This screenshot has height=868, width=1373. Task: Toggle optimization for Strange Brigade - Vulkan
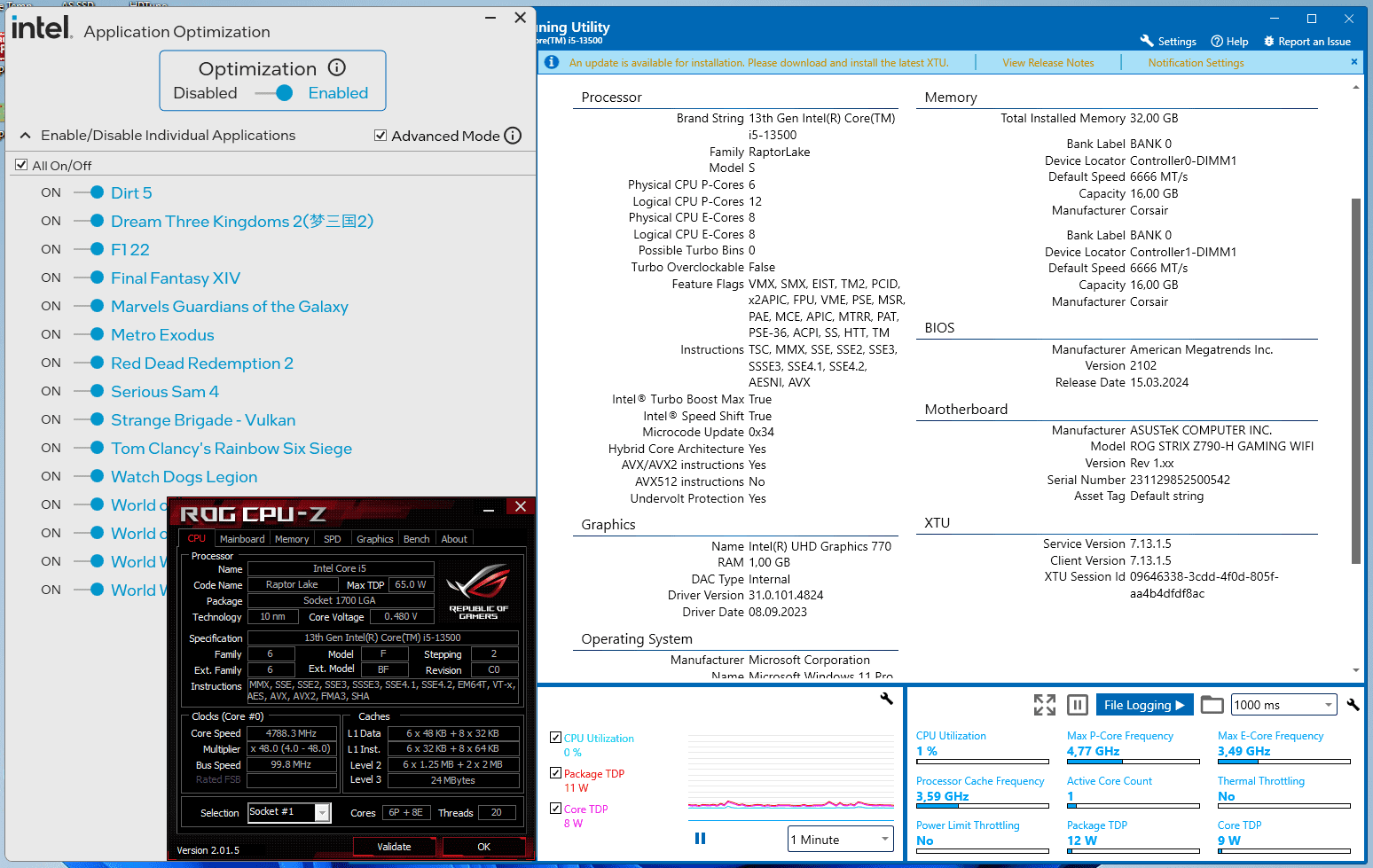[x=89, y=419]
